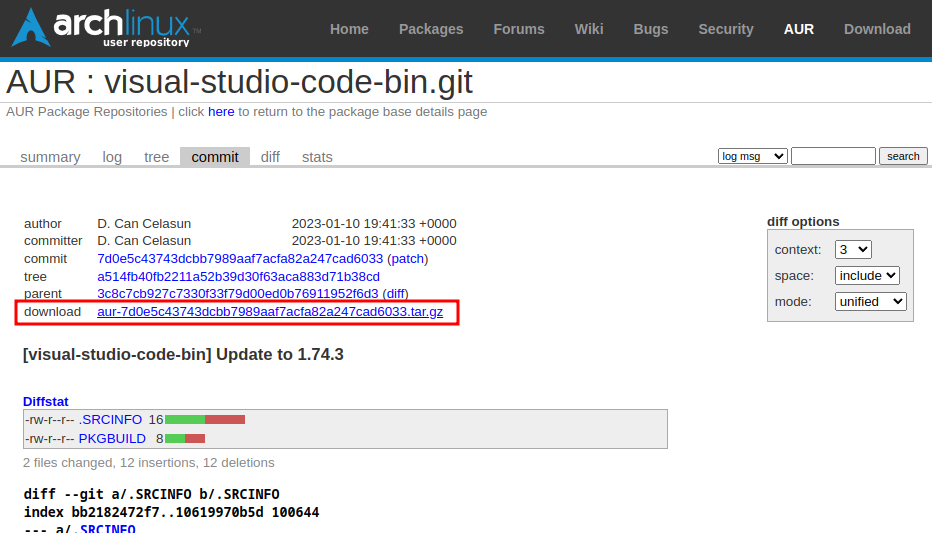The width and height of the screenshot is (932, 533).
Task: Click the .SRCINFO change count 16
Action: coord(156,420)
